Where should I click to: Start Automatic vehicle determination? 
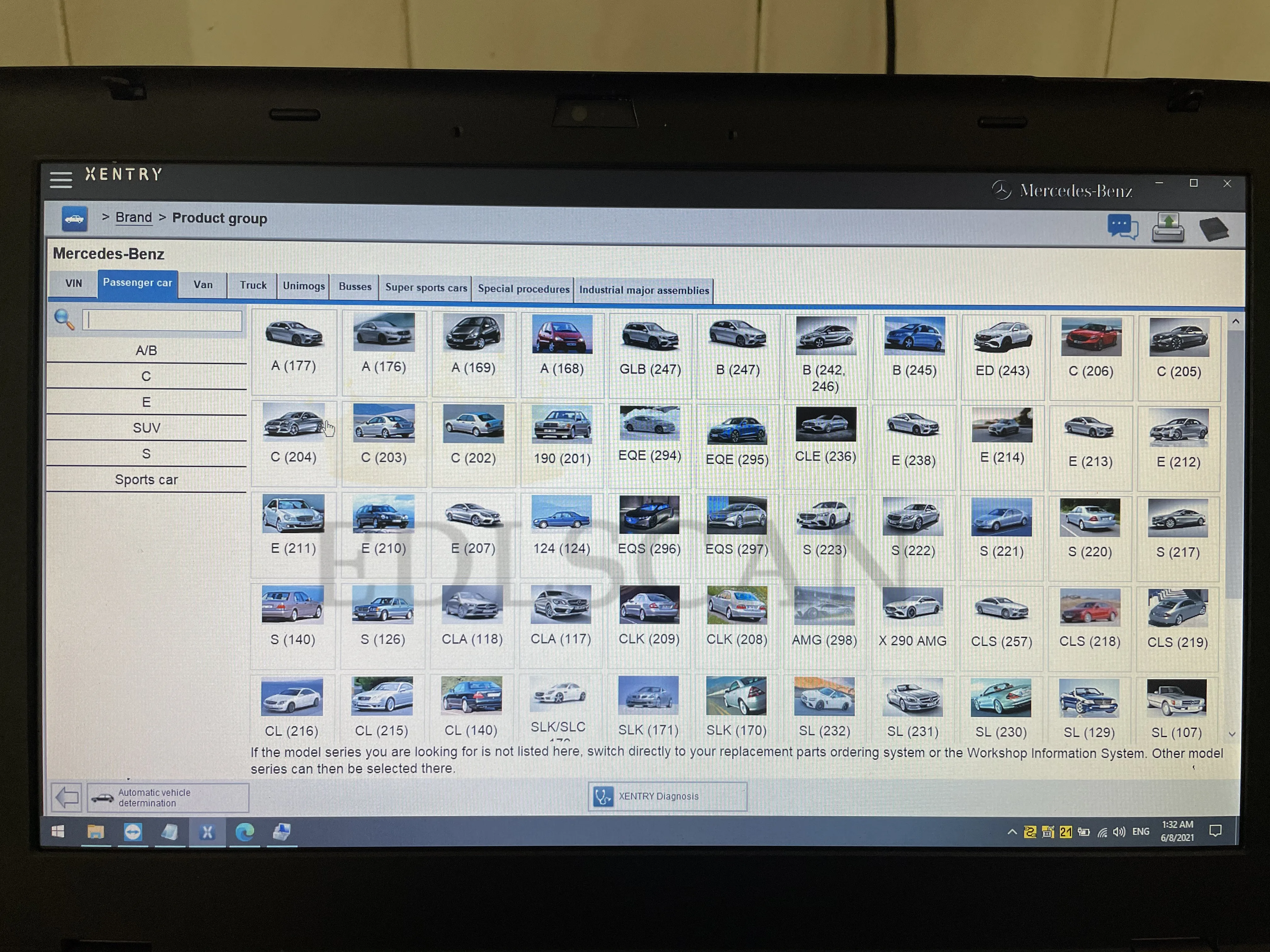tap(168, 798)
